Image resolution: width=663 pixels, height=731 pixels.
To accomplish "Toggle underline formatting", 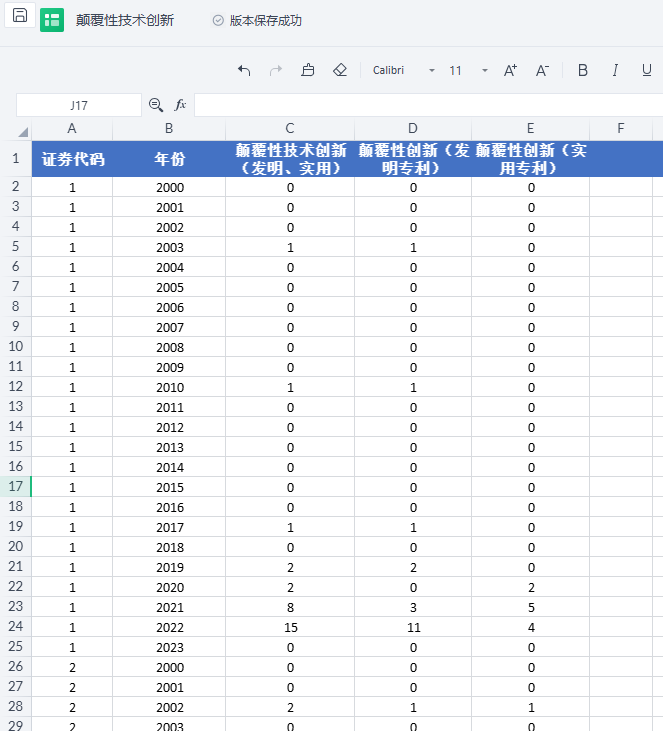I will click(x=647, y=70).
